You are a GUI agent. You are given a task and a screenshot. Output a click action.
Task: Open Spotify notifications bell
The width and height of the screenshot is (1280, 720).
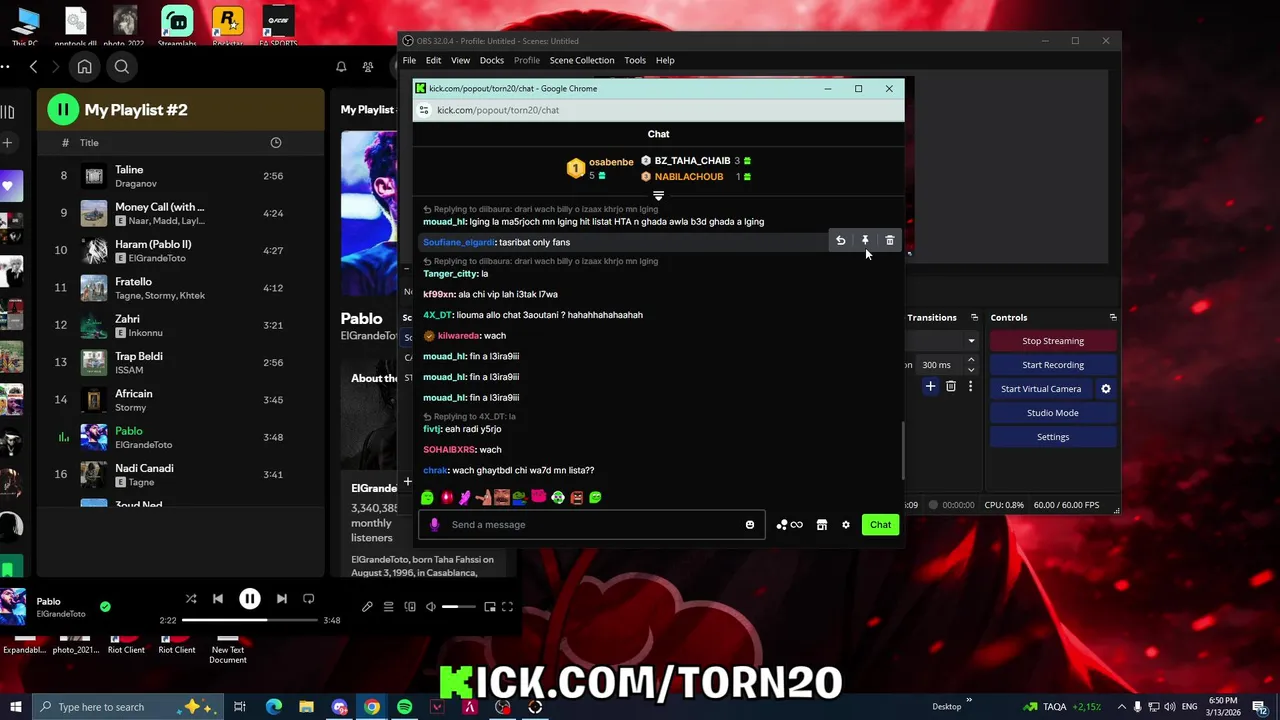pyautogui.click(x=341, y=67)
